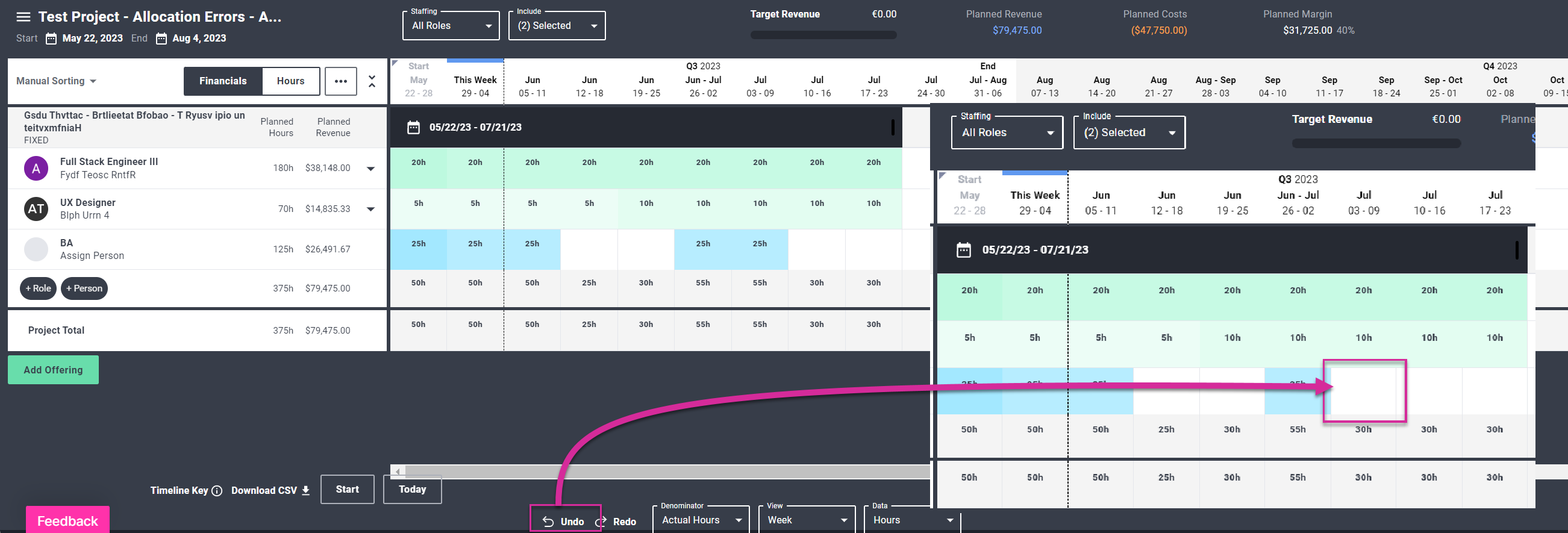Click Planned Margin $31,725.00 value
This screenshot has width=1568, height=533.
tap(1307, 31)
